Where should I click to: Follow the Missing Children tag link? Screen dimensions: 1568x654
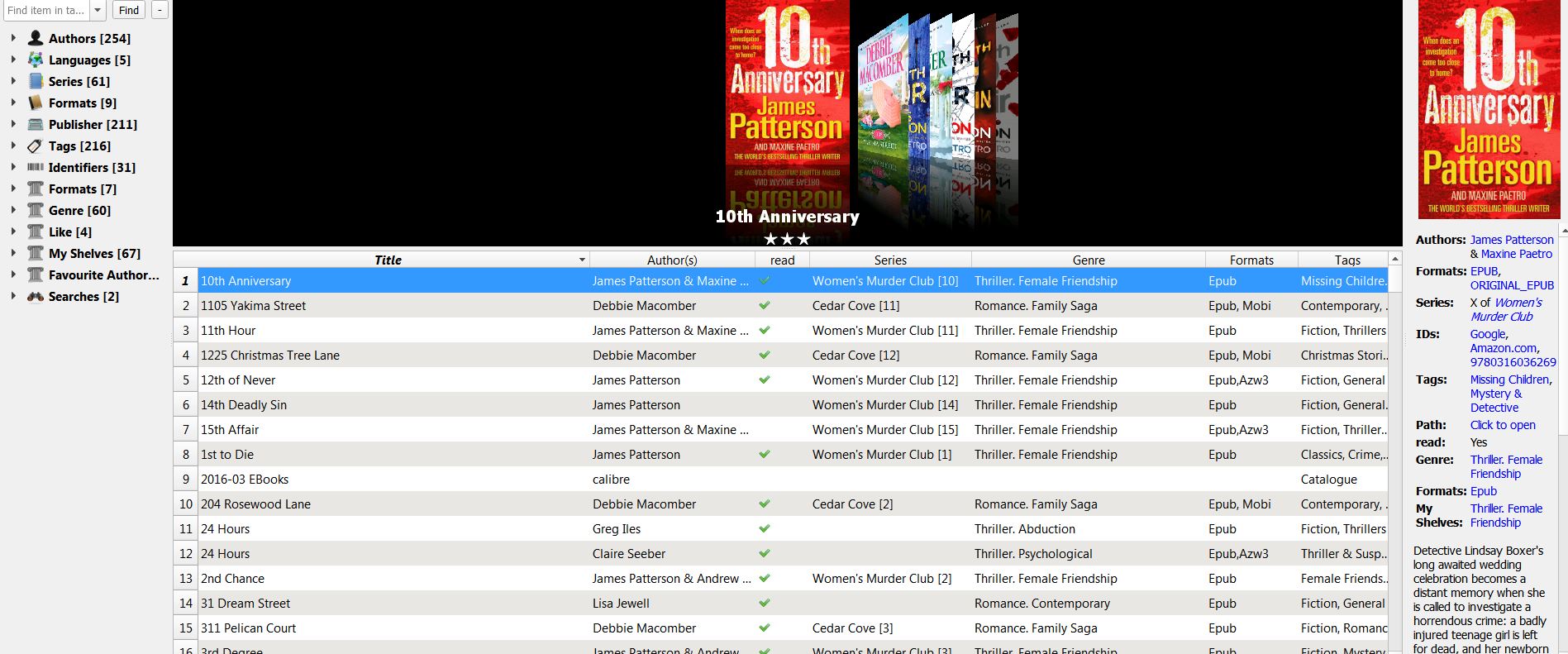1509,380
